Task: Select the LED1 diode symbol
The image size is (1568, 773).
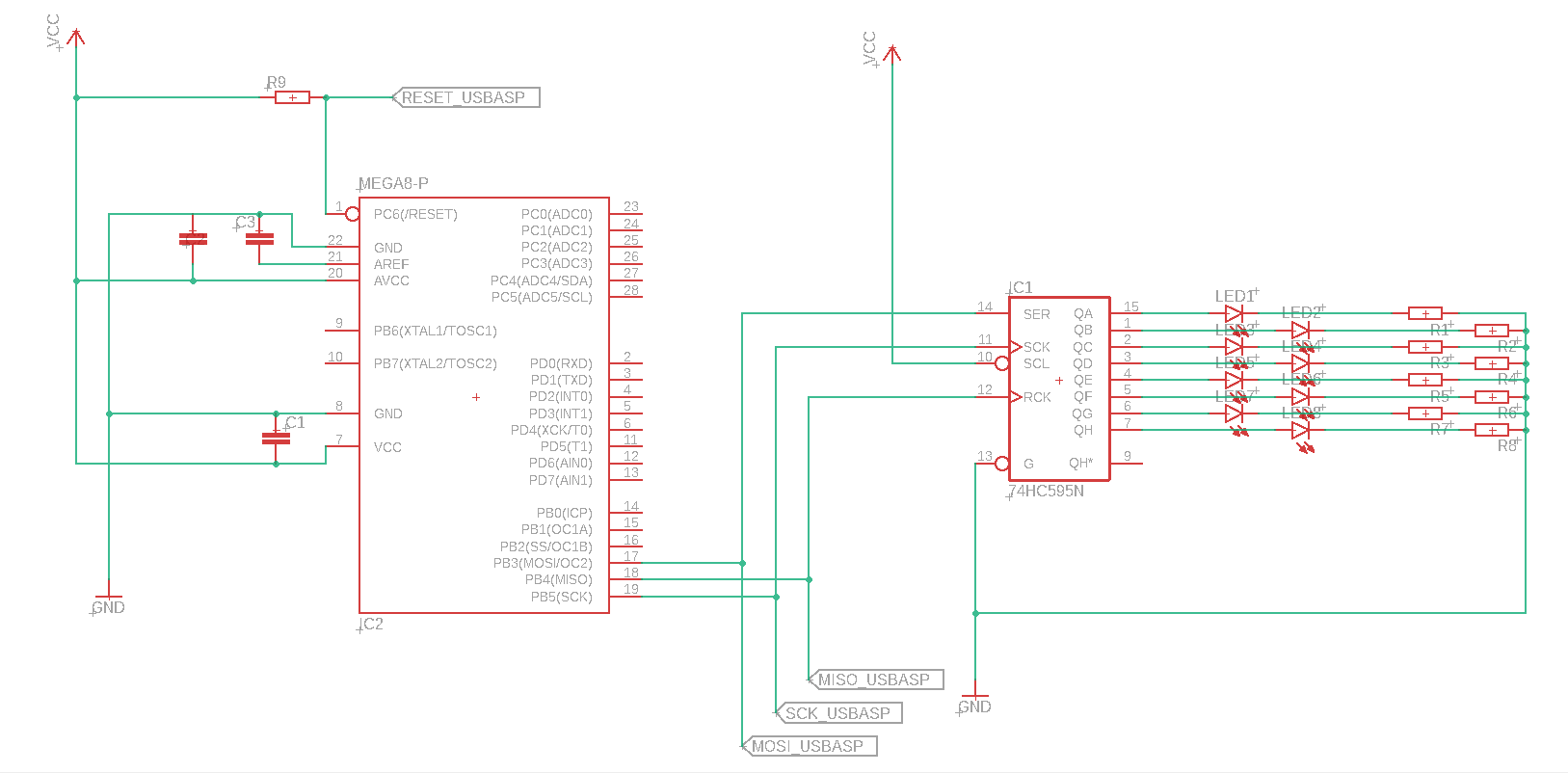Action: click(x=1235, y=313)
